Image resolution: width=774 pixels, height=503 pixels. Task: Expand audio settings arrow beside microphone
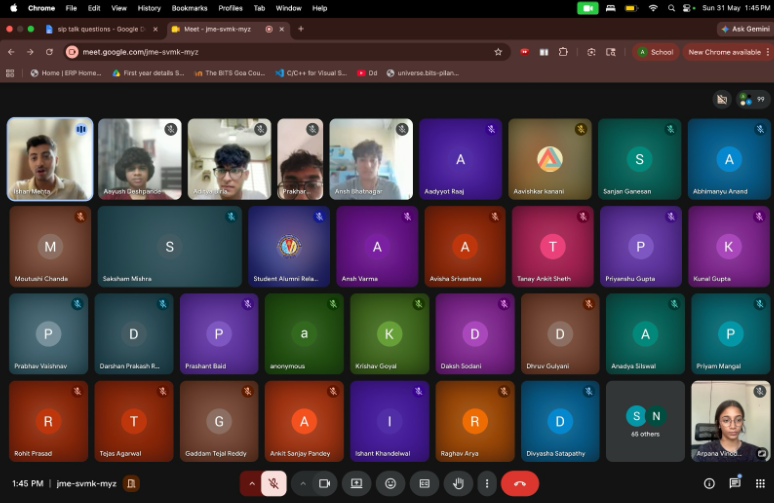252,484
